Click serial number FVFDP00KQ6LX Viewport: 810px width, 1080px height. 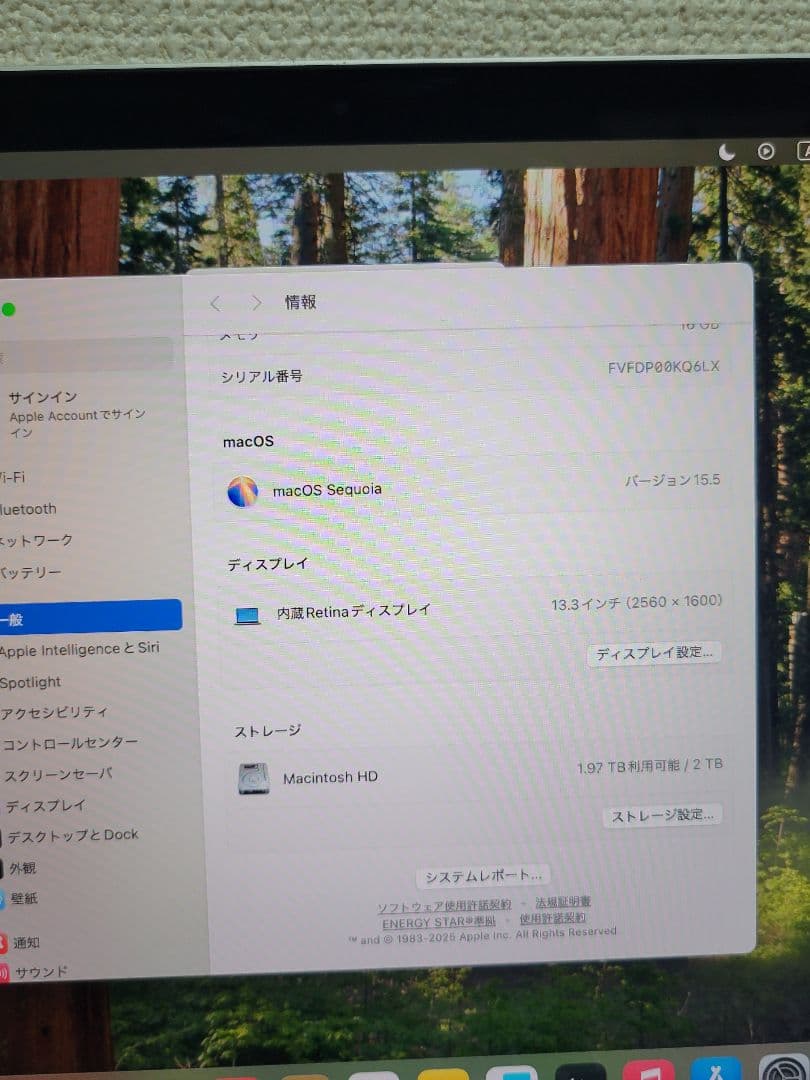[x=663, y=367]
